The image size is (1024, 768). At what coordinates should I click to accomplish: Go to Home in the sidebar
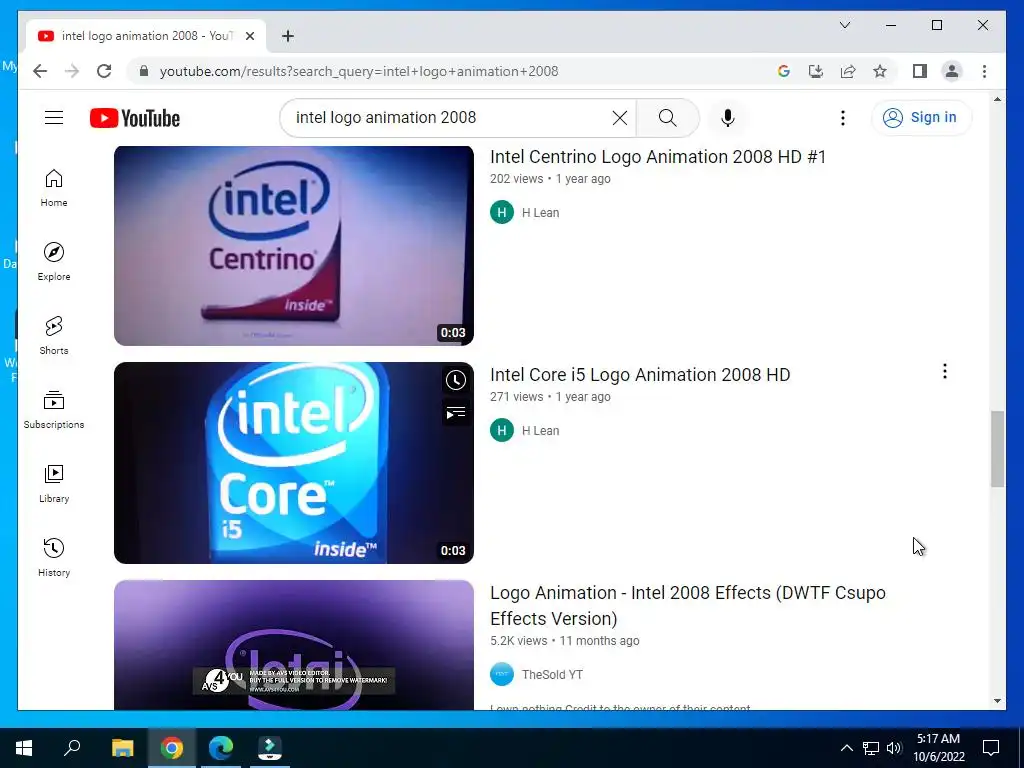click(54, 188)
